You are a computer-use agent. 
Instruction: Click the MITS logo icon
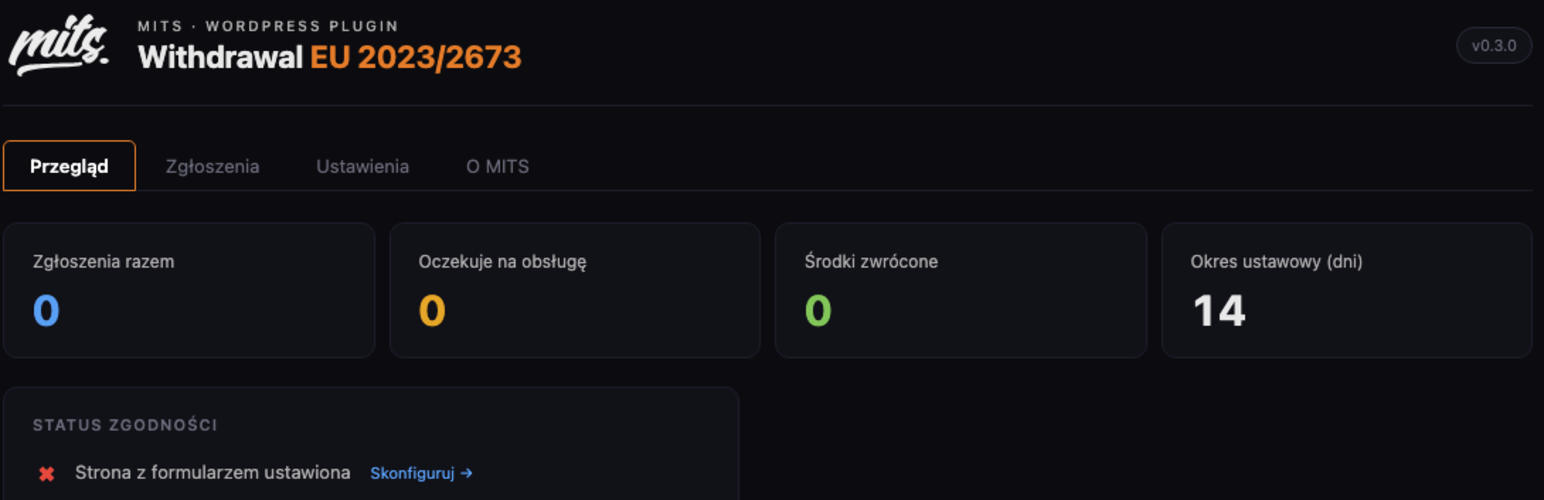tap(59, 46)
